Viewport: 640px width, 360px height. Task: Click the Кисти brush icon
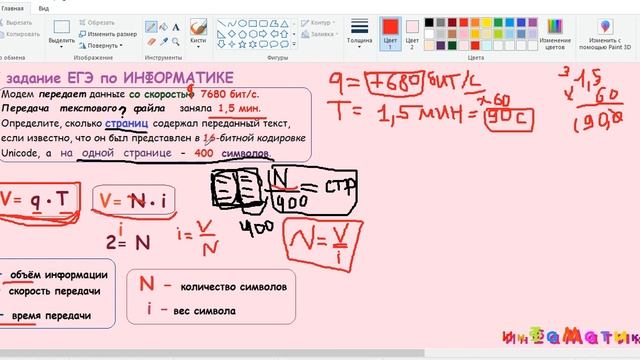pyautogui.click(x=198, y=27)
